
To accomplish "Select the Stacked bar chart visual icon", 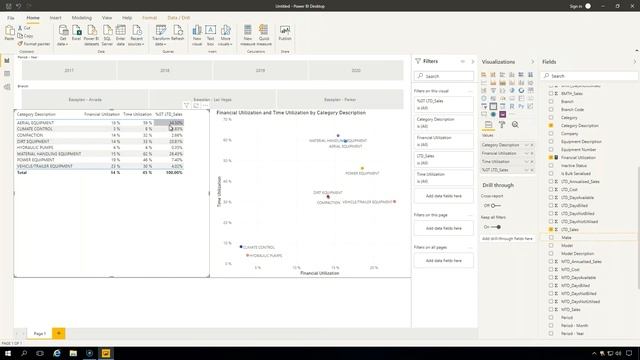I will pyautogui.click(x=484, y=75).
